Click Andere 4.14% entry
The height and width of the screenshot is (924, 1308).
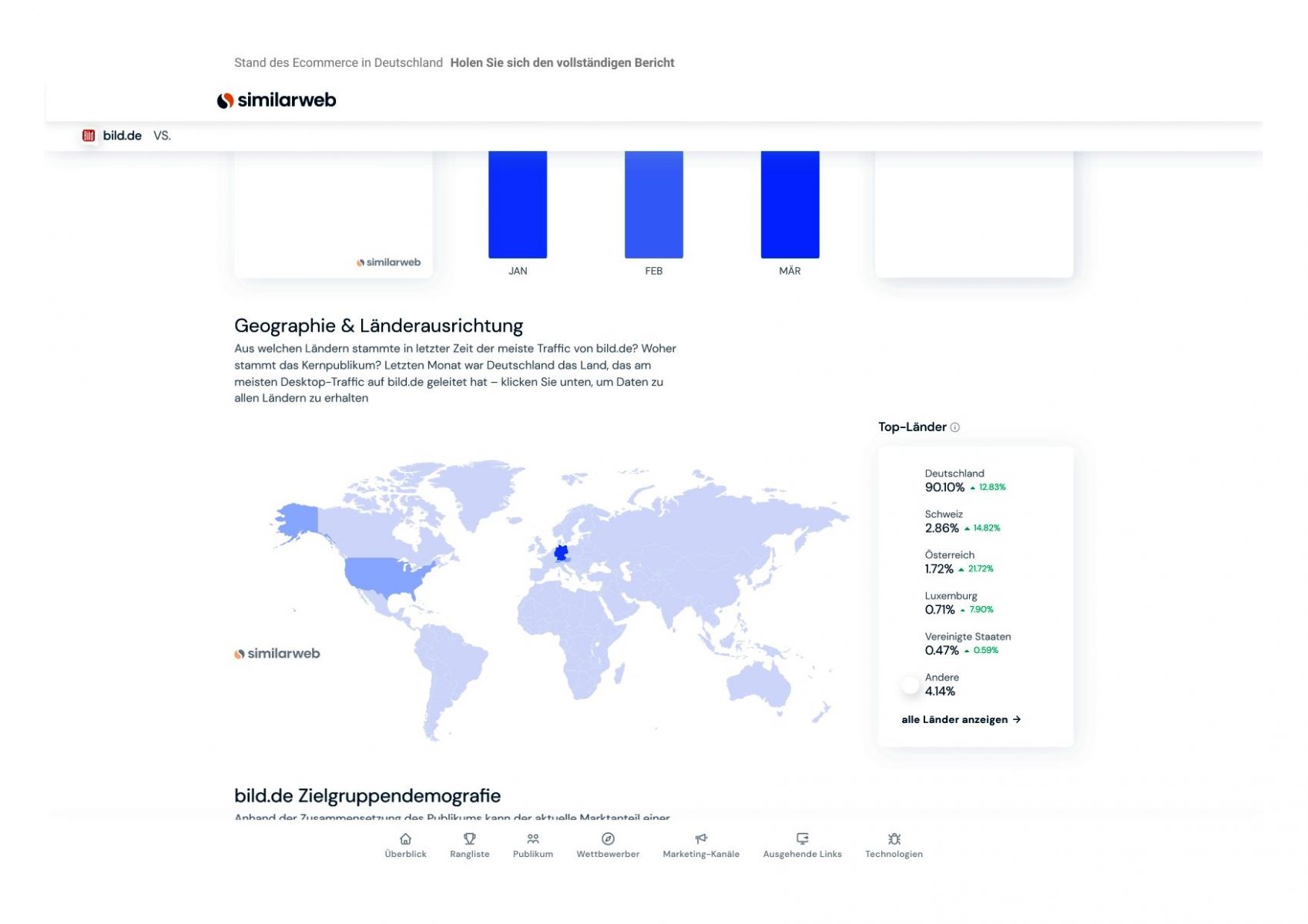pyautogui.click(x=941, y=685)
